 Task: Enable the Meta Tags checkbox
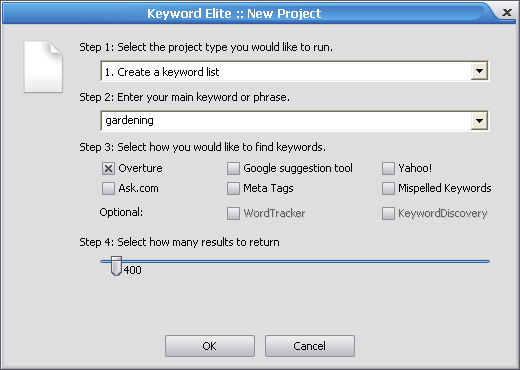coord(233,189)
